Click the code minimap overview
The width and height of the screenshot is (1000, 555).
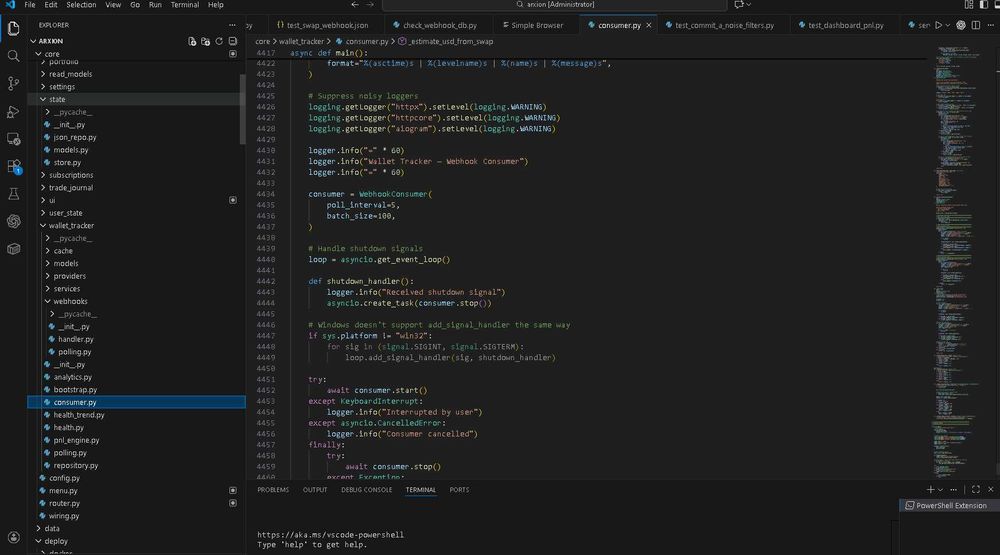(960, 262)
